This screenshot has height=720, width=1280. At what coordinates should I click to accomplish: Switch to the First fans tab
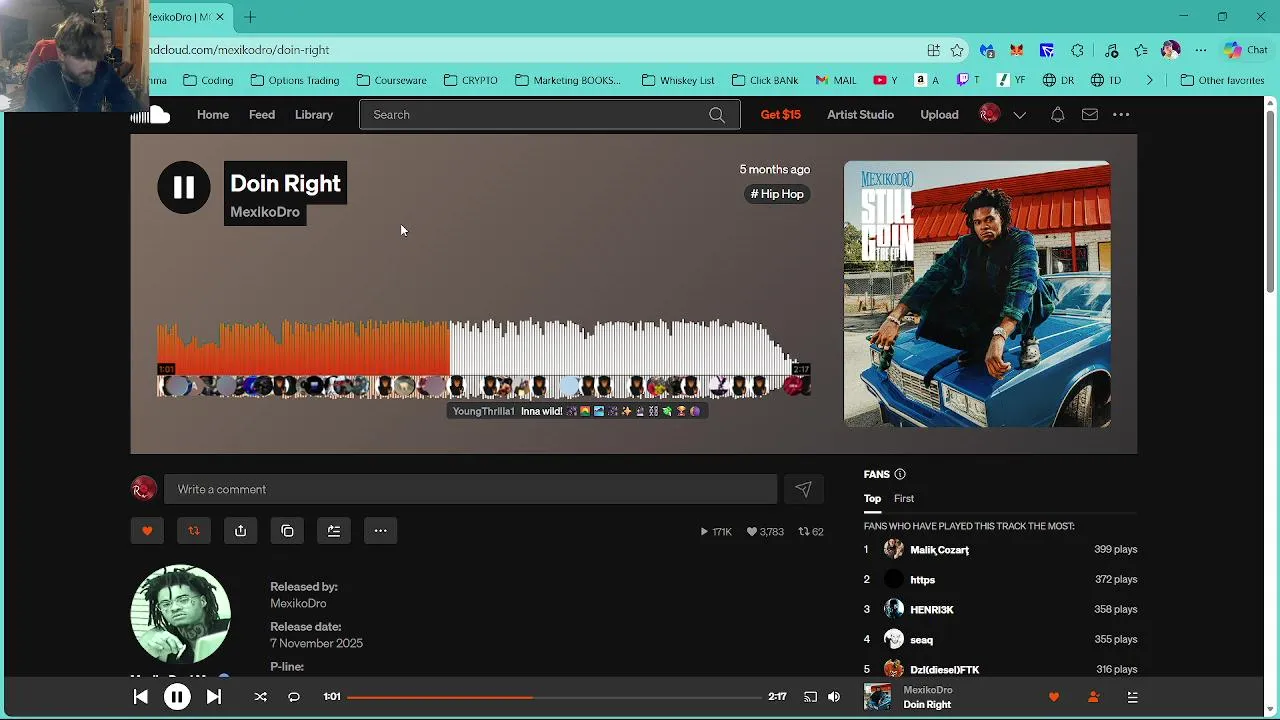coord(904,498)
